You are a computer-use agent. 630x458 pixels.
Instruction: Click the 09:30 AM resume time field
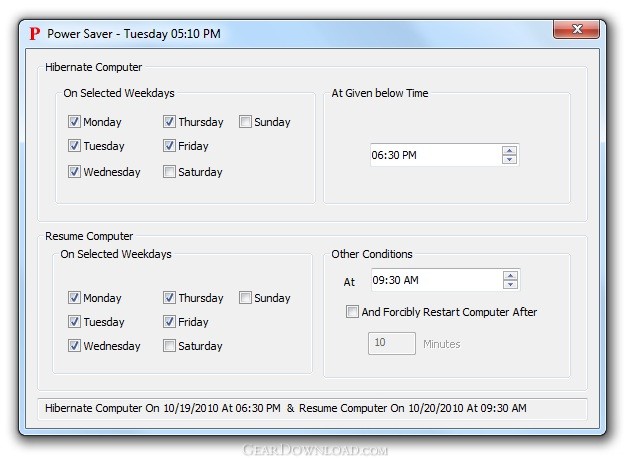point(433,281)
